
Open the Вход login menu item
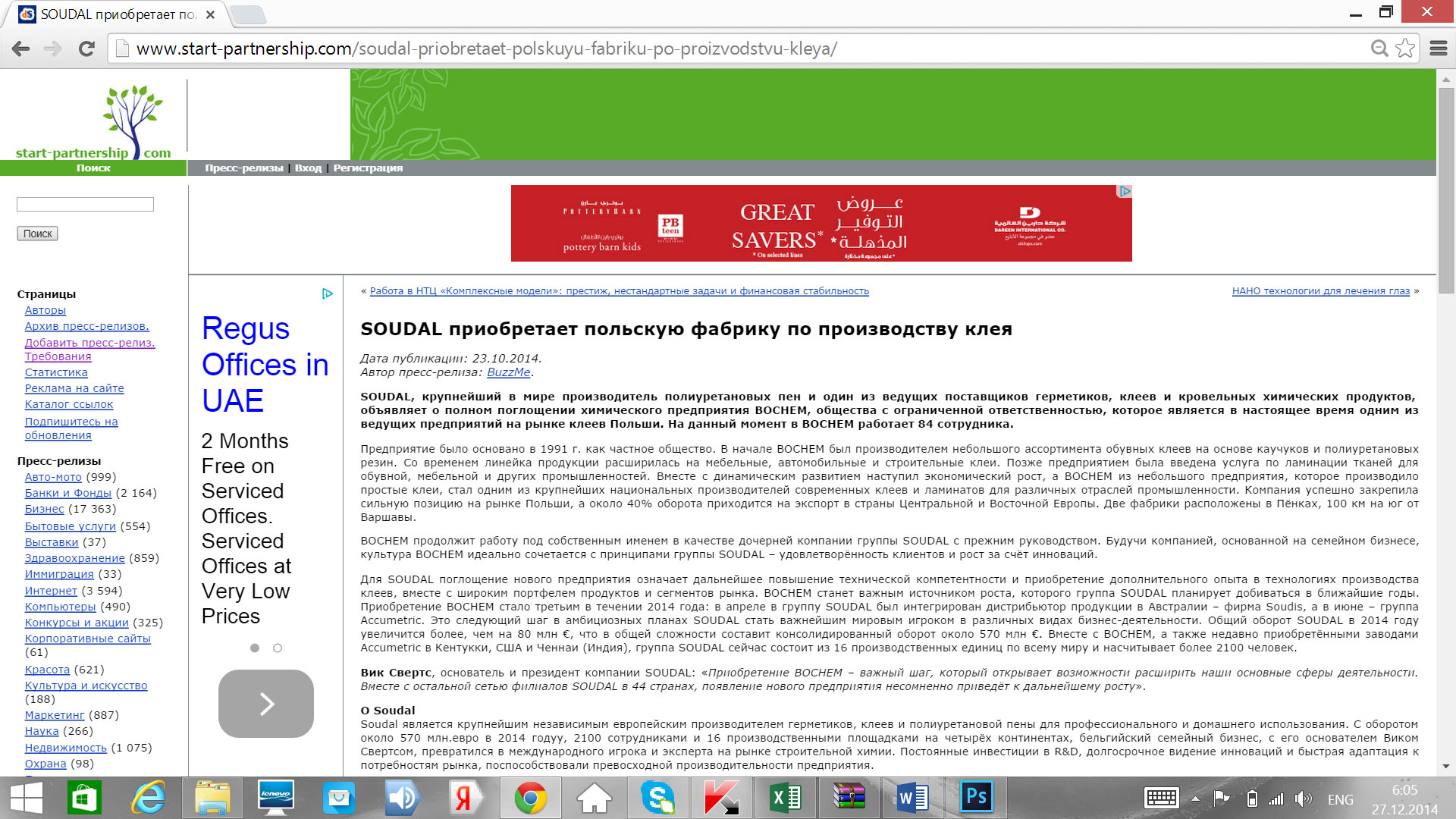308,168
